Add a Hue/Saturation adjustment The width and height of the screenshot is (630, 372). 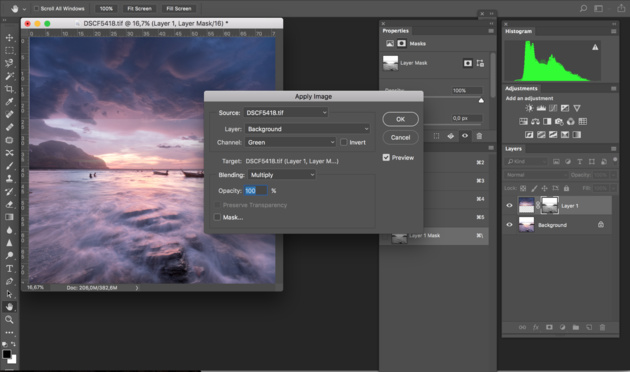(x=523, y=121)
